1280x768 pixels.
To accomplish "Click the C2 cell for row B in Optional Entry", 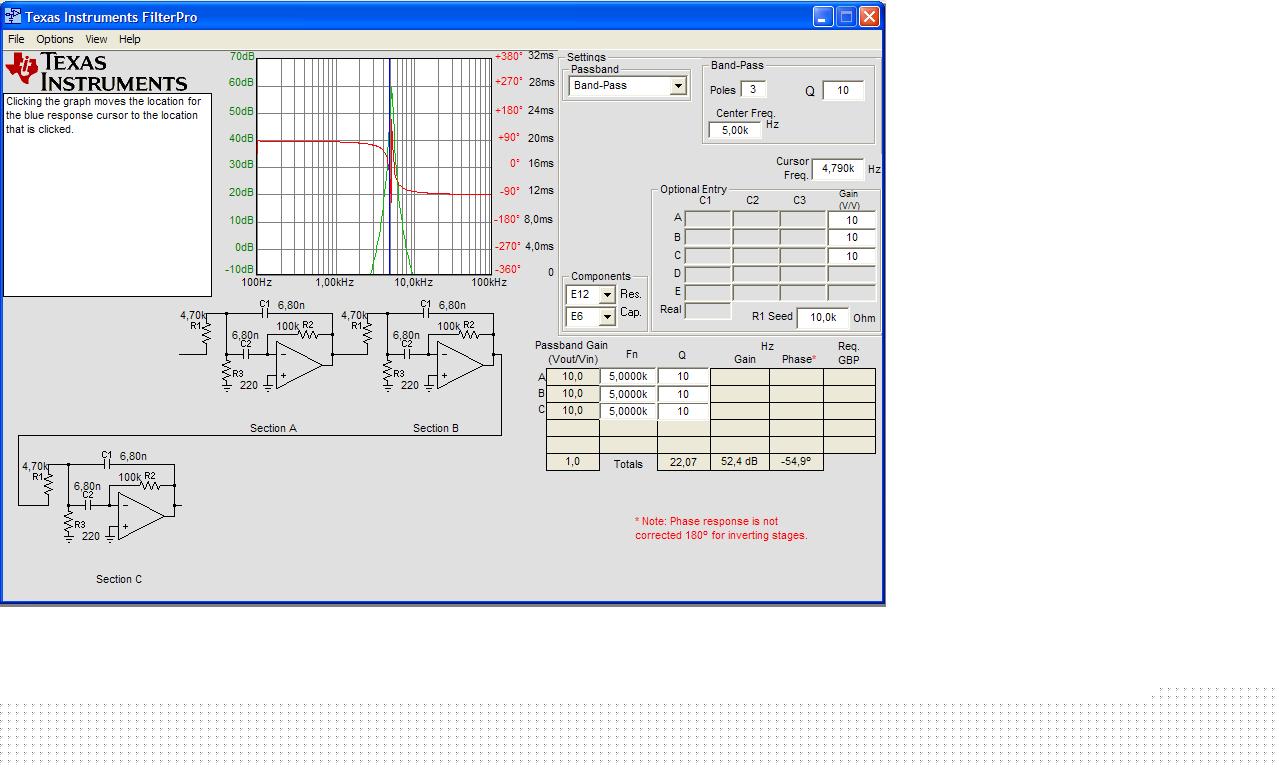I will (x=755, y=238).
